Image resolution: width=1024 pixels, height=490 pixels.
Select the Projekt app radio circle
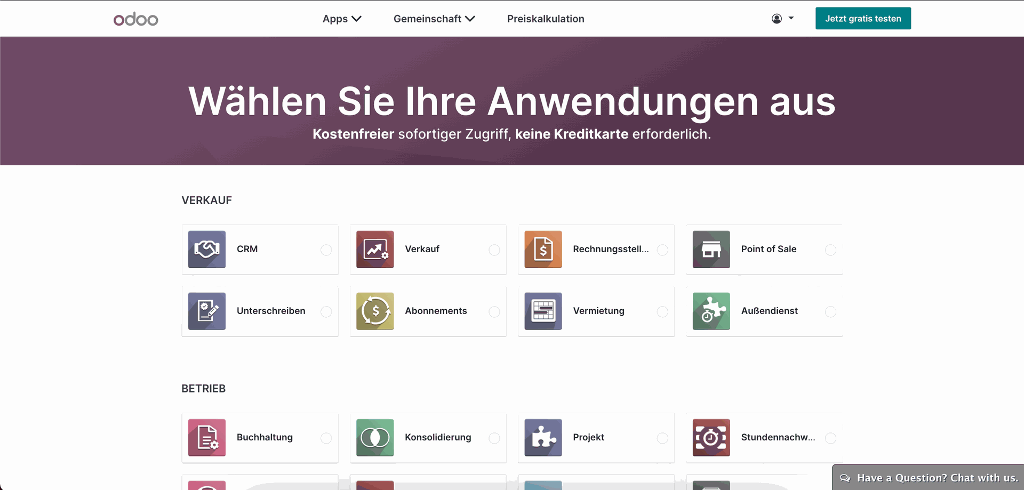[662, 438]
